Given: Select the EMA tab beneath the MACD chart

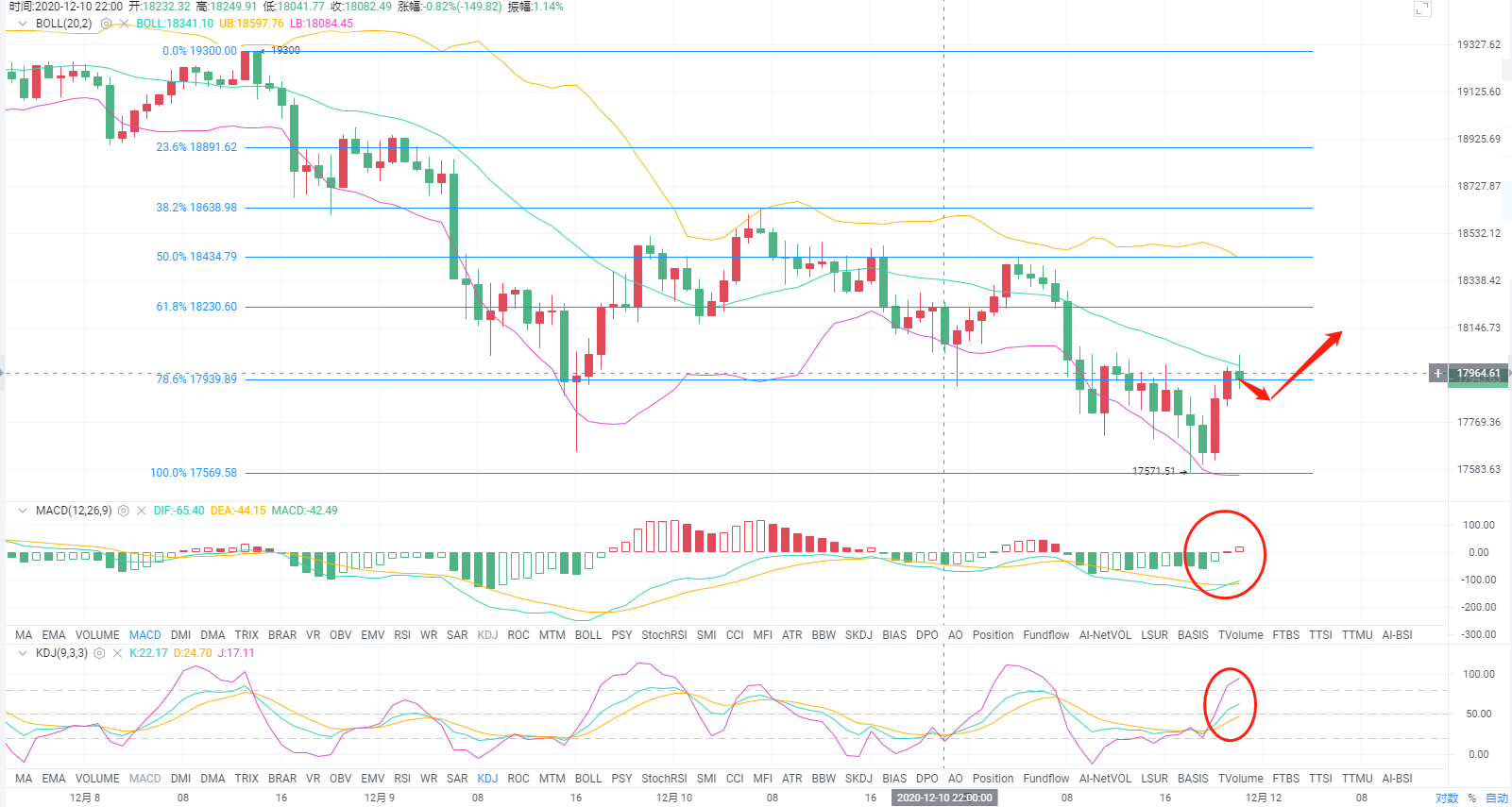Looking at the screenshot, I should 54,635.
